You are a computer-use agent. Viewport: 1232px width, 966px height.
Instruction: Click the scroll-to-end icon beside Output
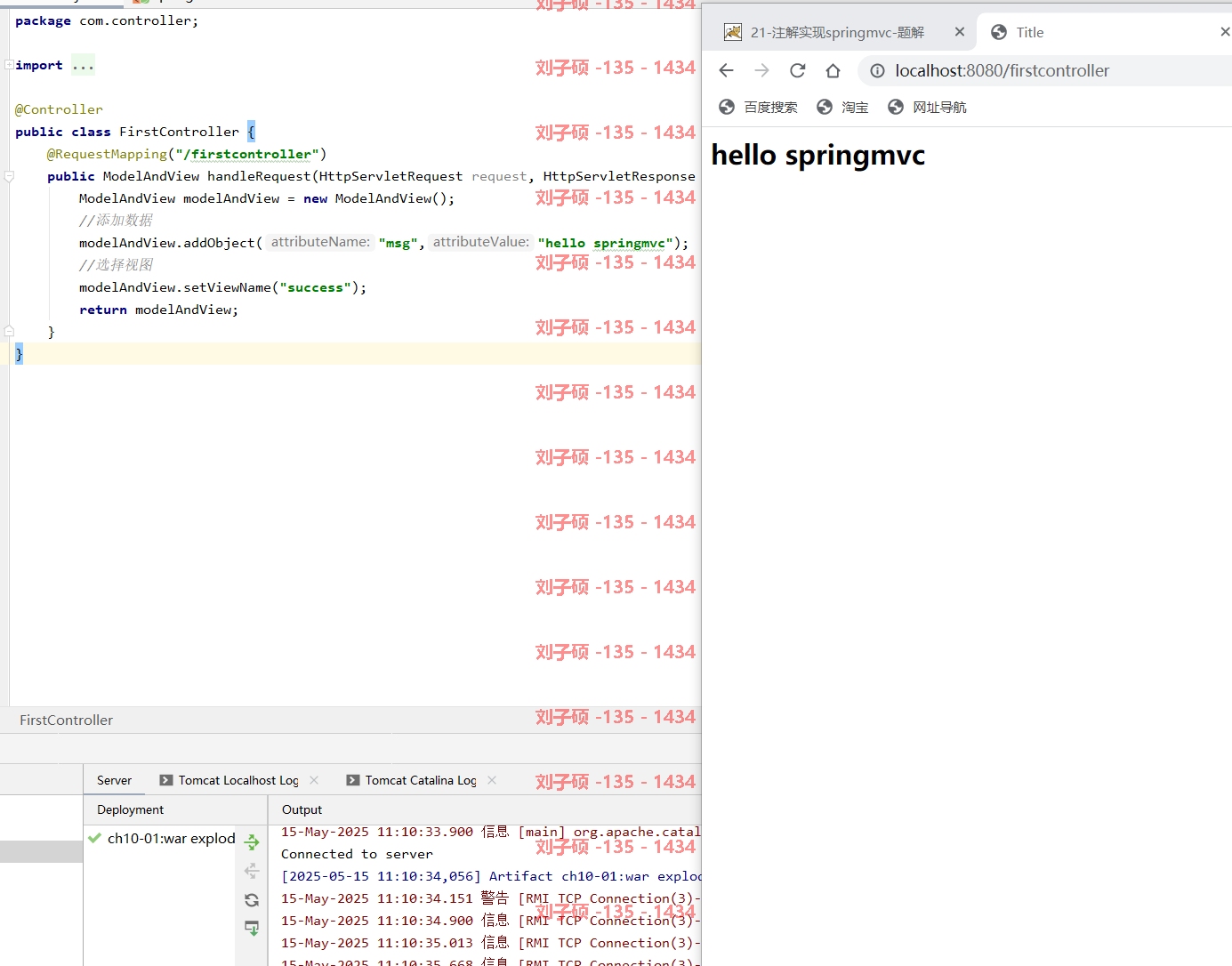(x=252, y=929)
